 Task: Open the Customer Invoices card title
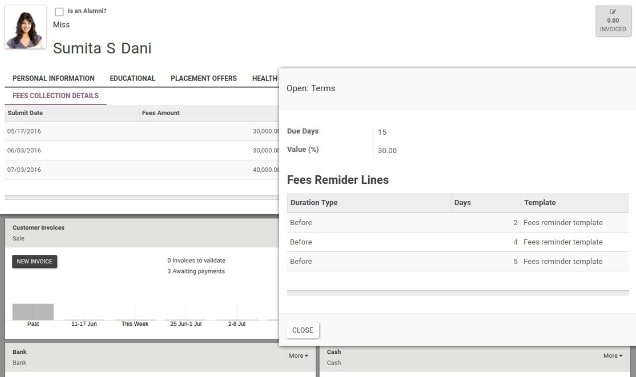[38, 228]
